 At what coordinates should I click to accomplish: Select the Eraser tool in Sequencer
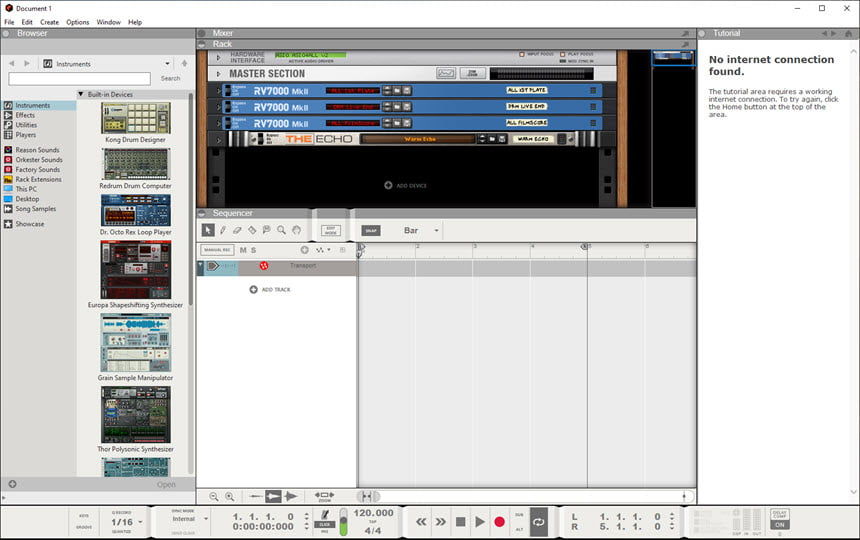coord(237,230)
